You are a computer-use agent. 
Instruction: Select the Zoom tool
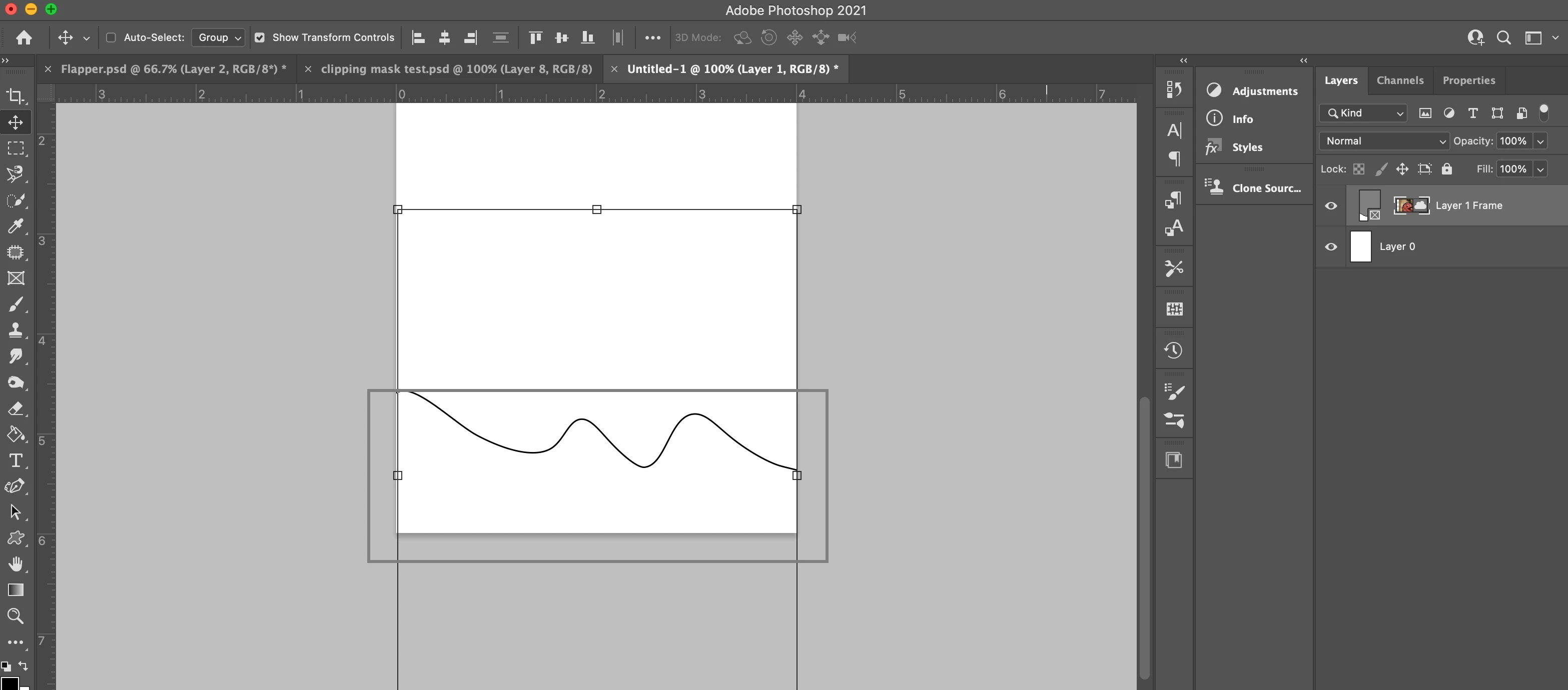click(x=15, y=616)
